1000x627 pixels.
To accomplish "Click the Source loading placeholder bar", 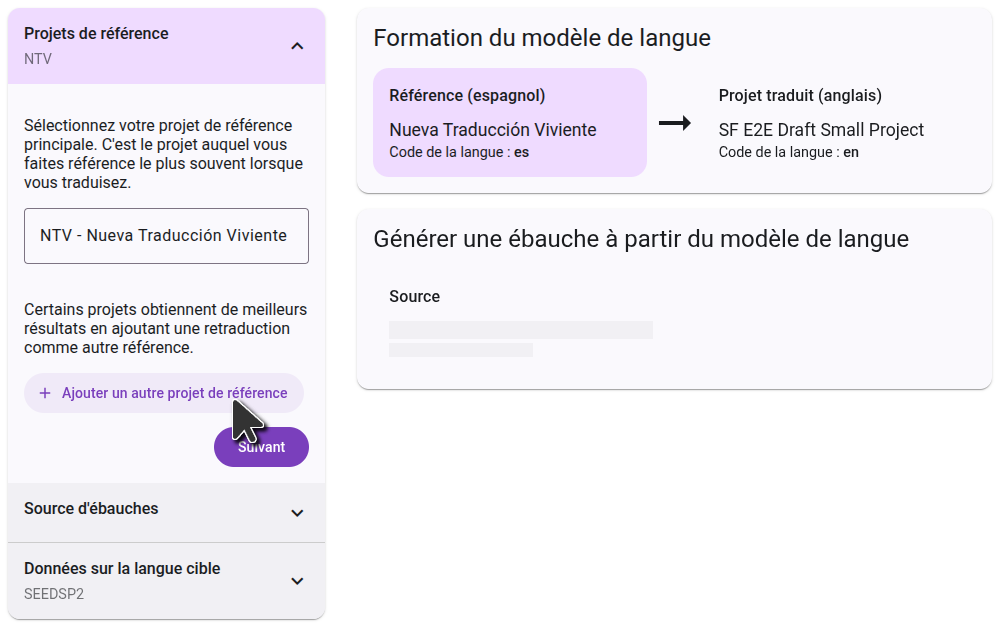I will click(x=520, y=330).
